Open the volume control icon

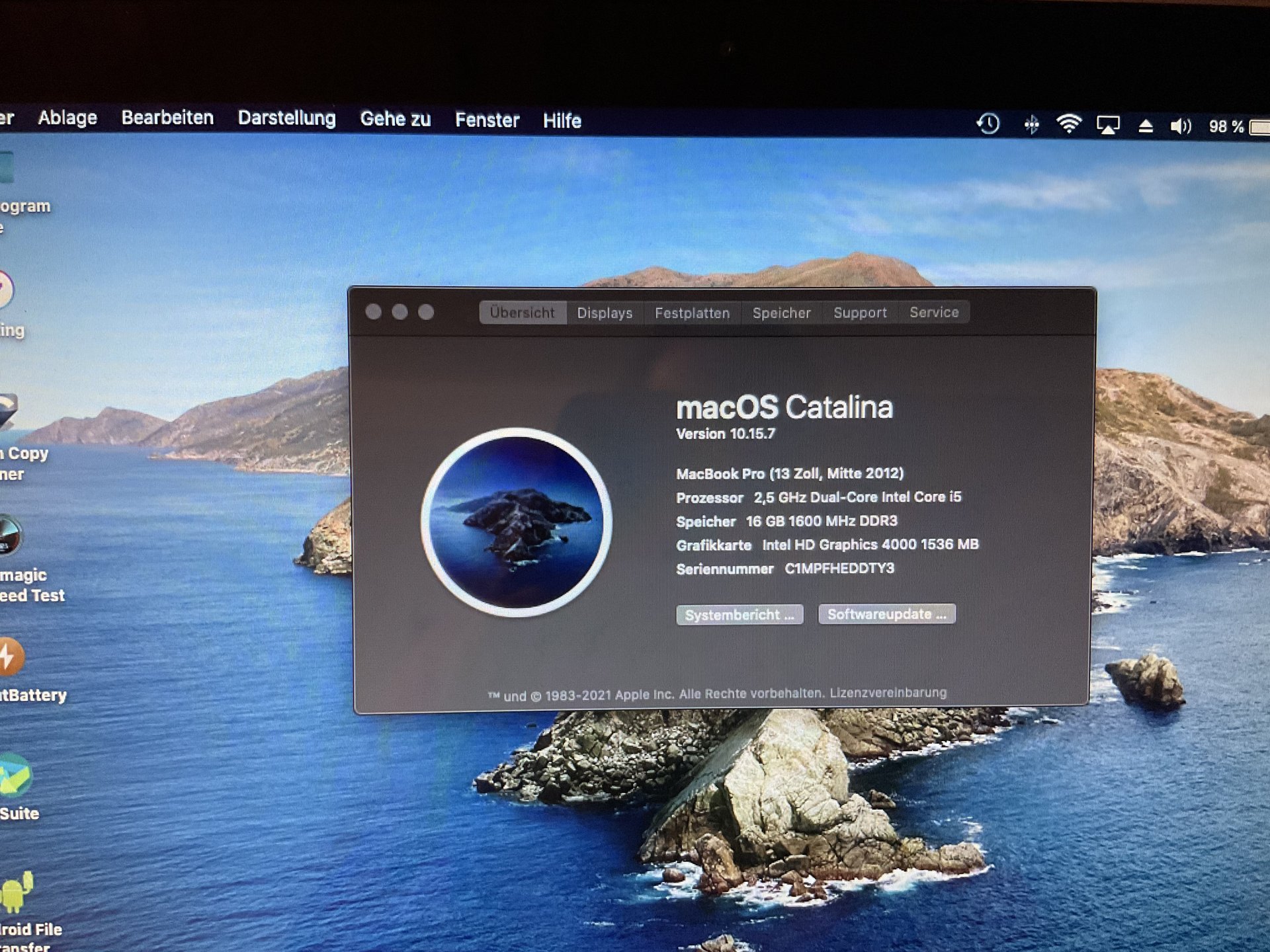pyautogui.click(x=1181, y=126)
